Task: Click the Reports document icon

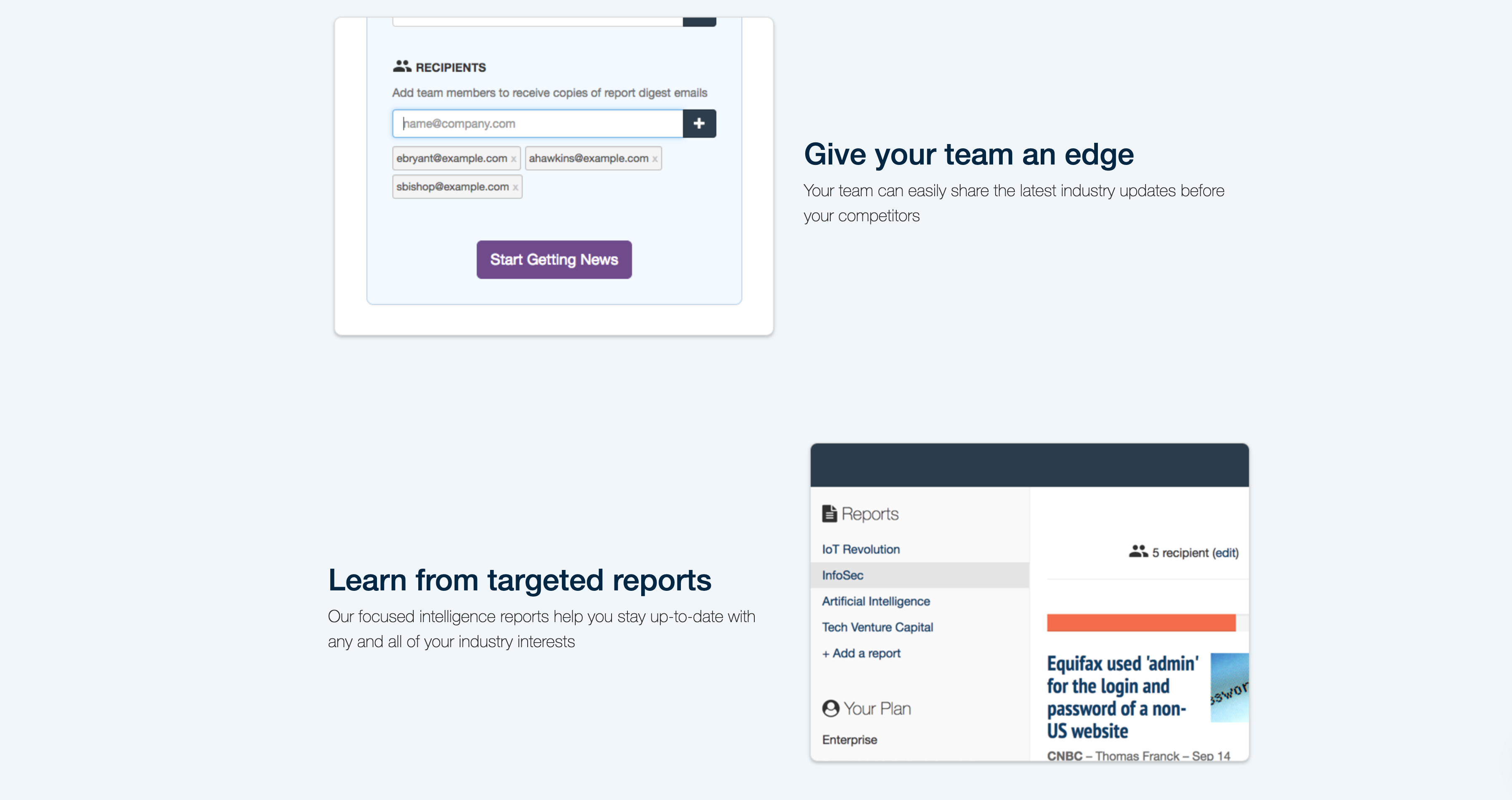Action: coord(829,514)
